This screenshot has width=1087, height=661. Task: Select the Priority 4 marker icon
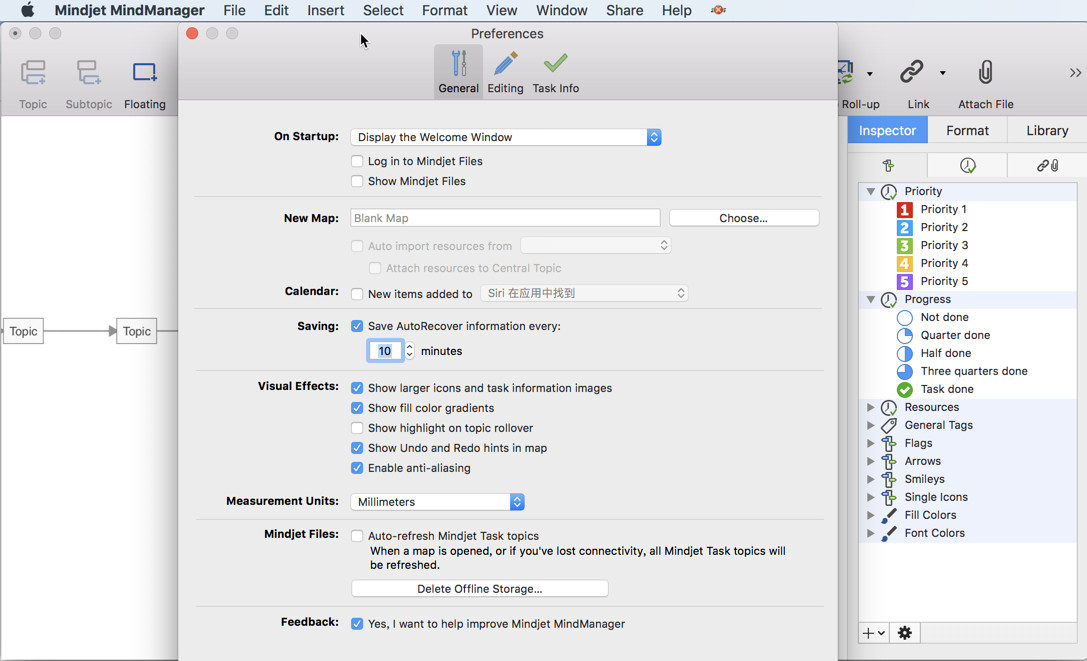click(904, 264)
